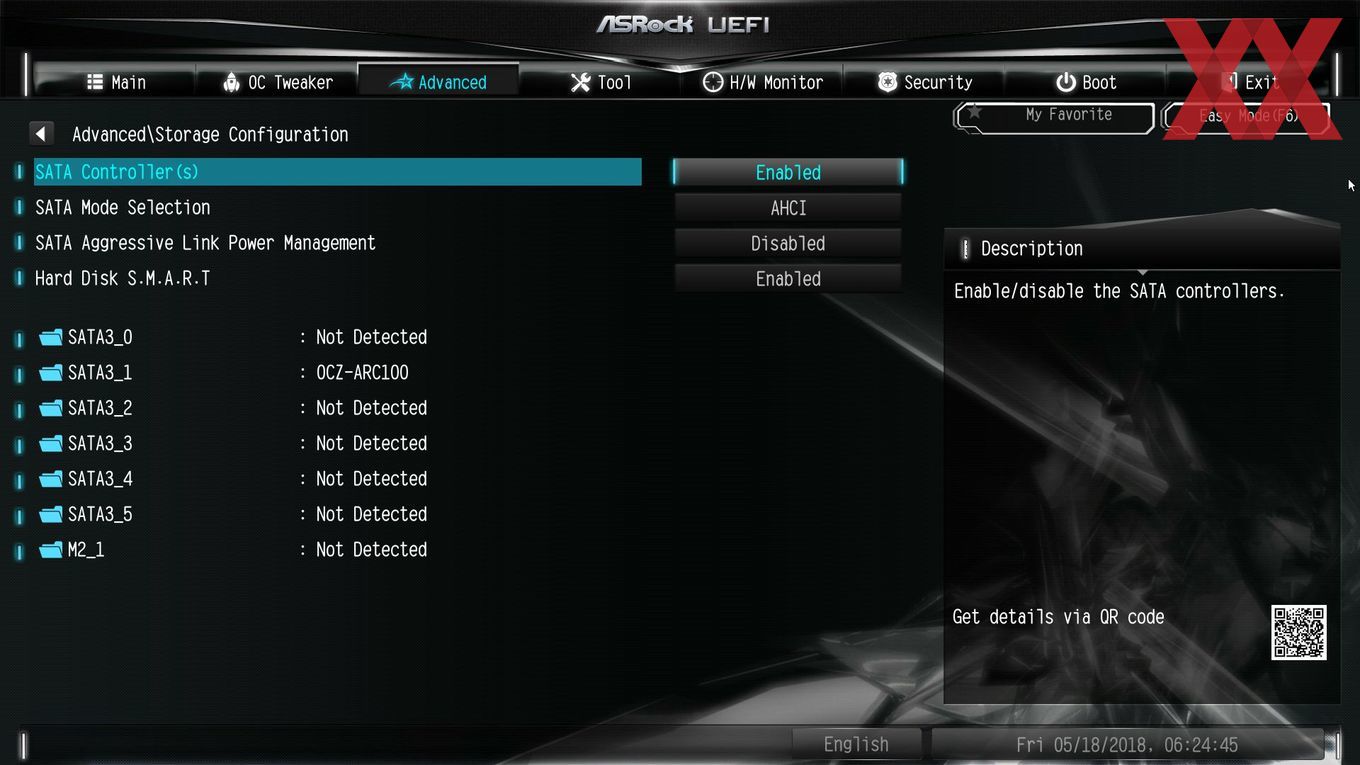The image size is (1360, 765).
Task: Click the English language button
Action: coord(856,744)
